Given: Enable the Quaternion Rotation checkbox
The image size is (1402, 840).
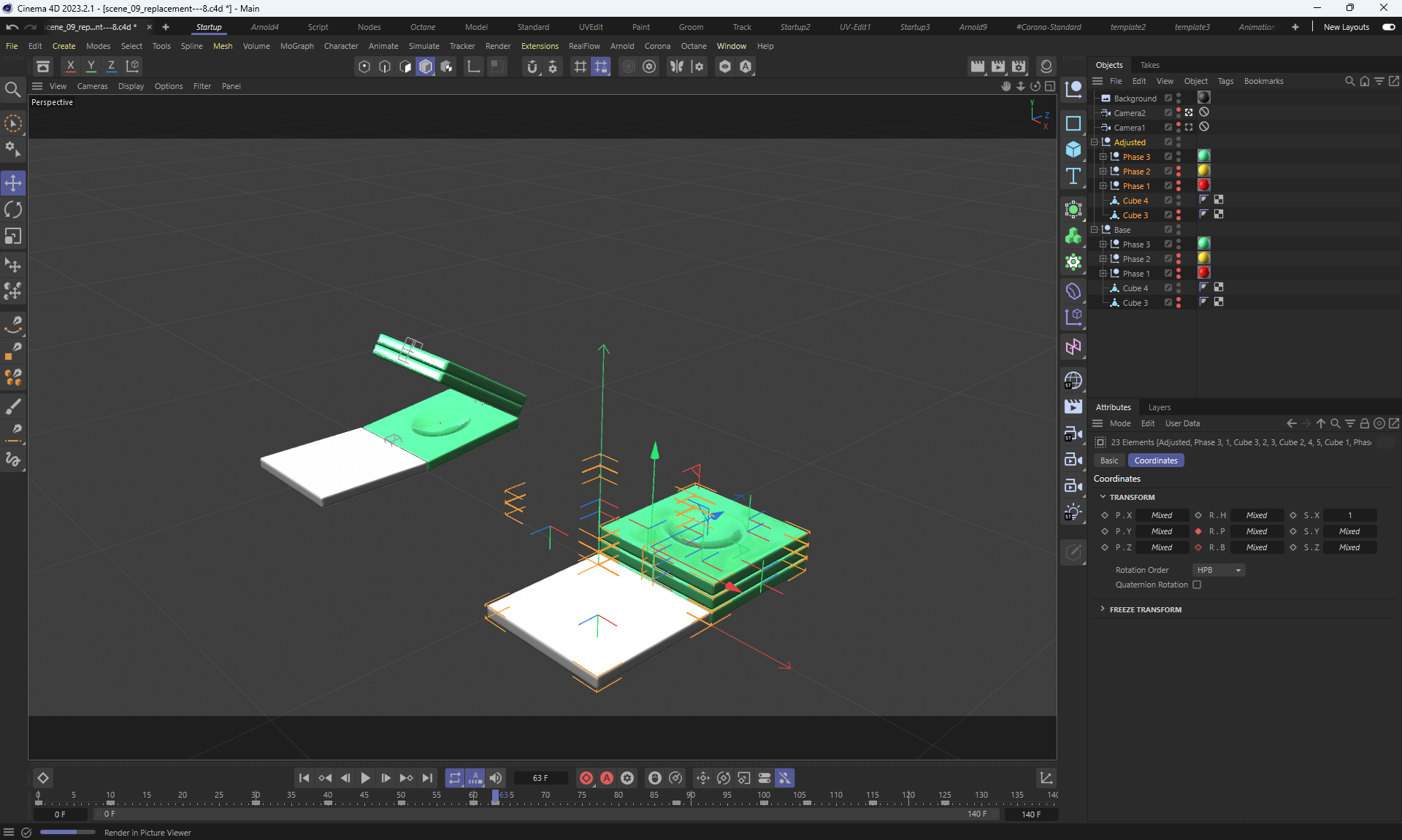Looking at the screenshot, I should coord(1197,585).
